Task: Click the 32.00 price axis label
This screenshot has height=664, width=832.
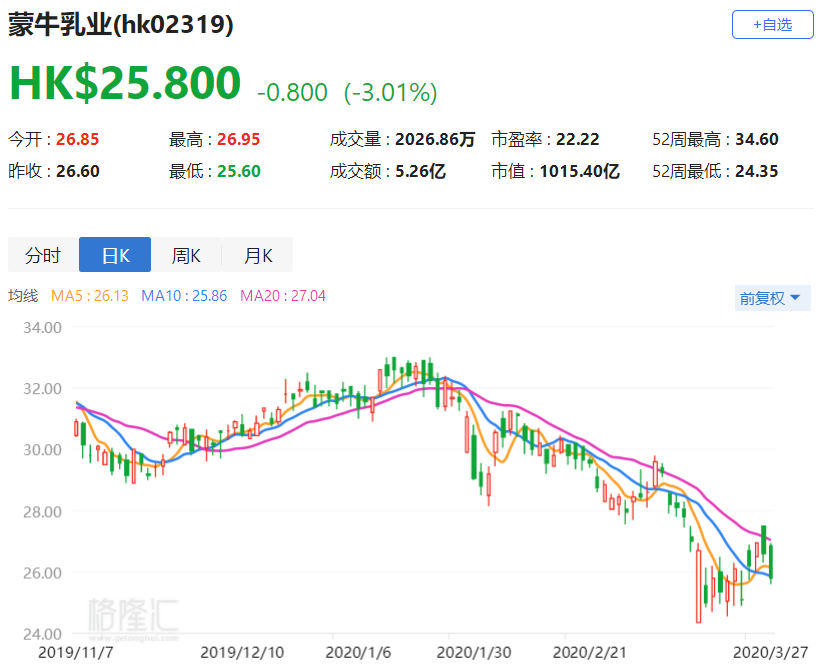Action: [x=42, y=389]
